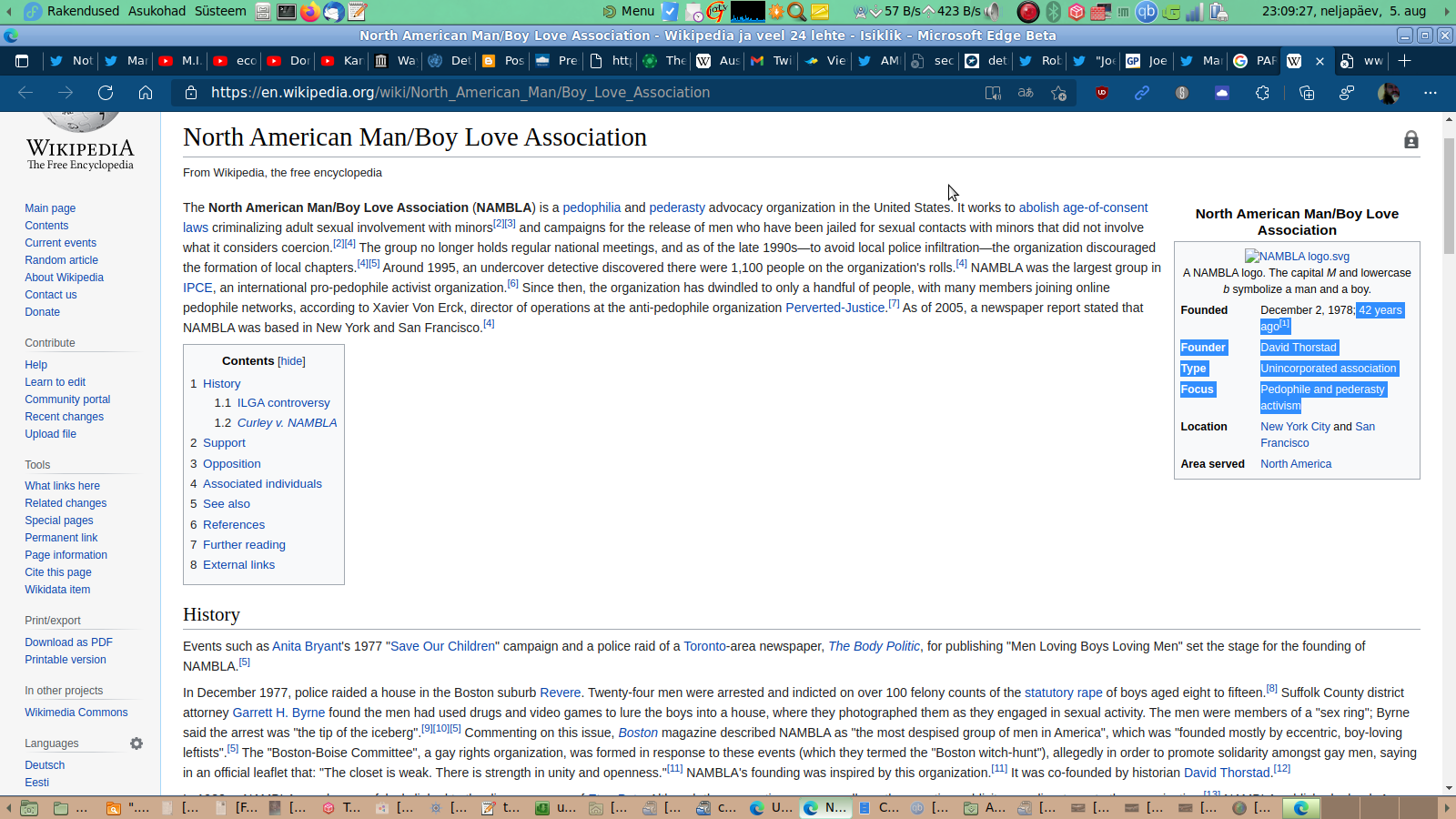The width and height of the screenshot is (1456, 819).
Task: Open the Süsteem system menu
Action: (220, 11)
